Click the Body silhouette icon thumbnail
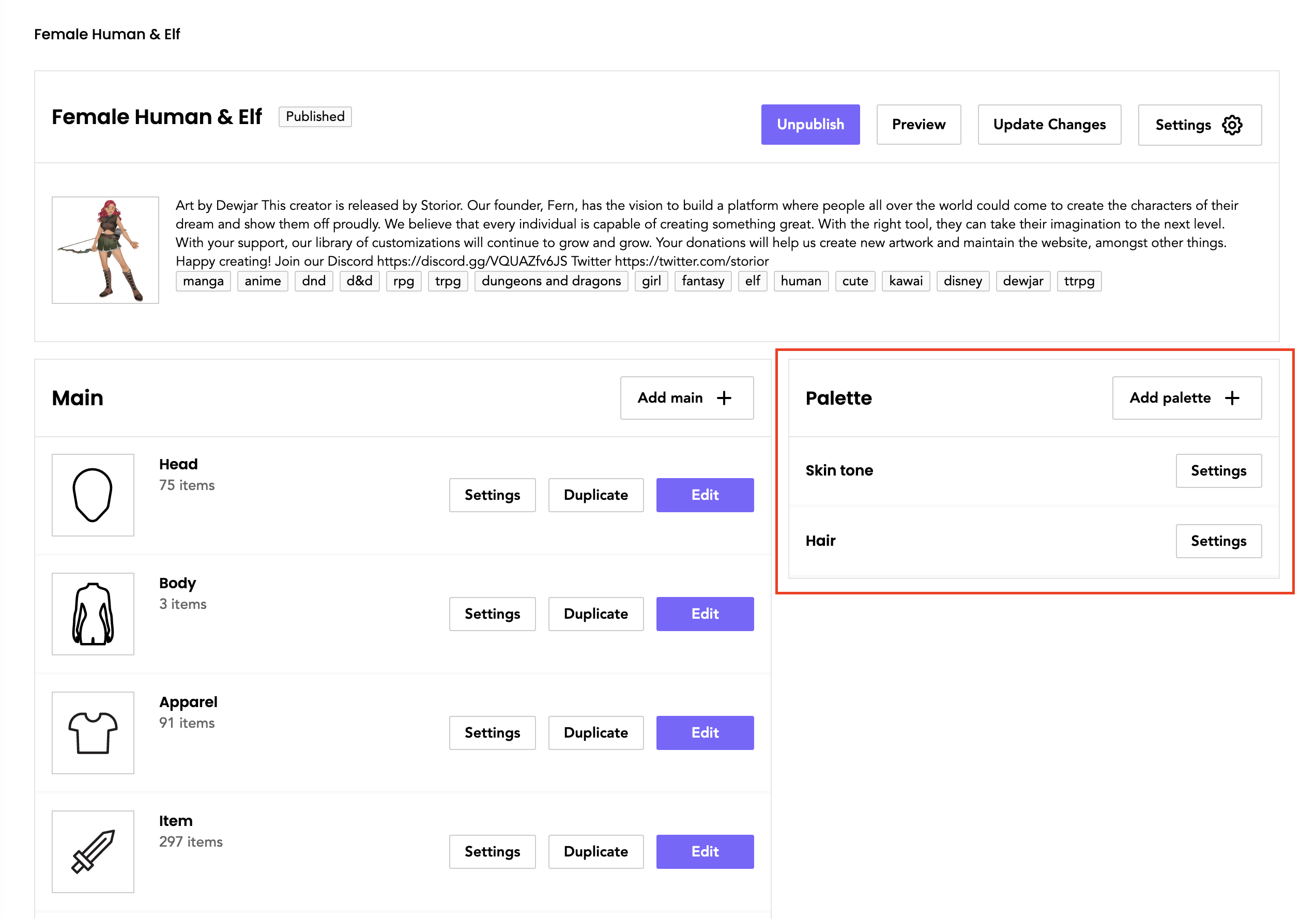 tap(93, 614)
